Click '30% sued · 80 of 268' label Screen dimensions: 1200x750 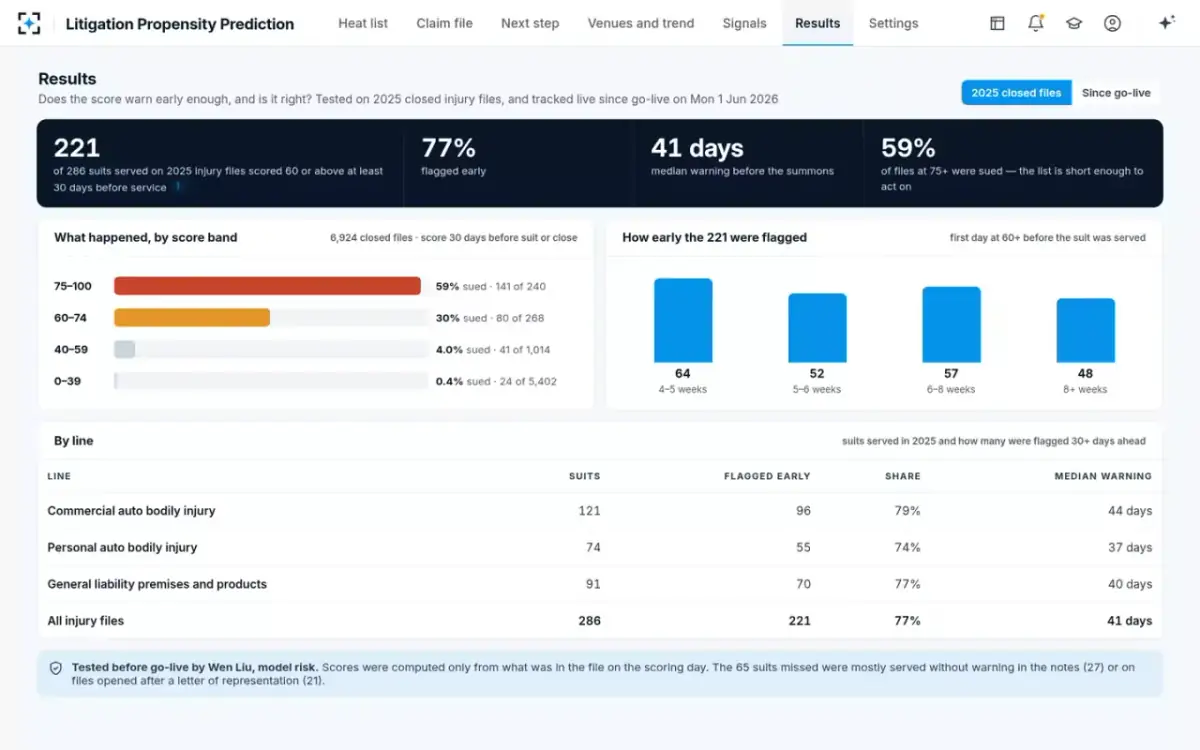(x=490, y=318)
